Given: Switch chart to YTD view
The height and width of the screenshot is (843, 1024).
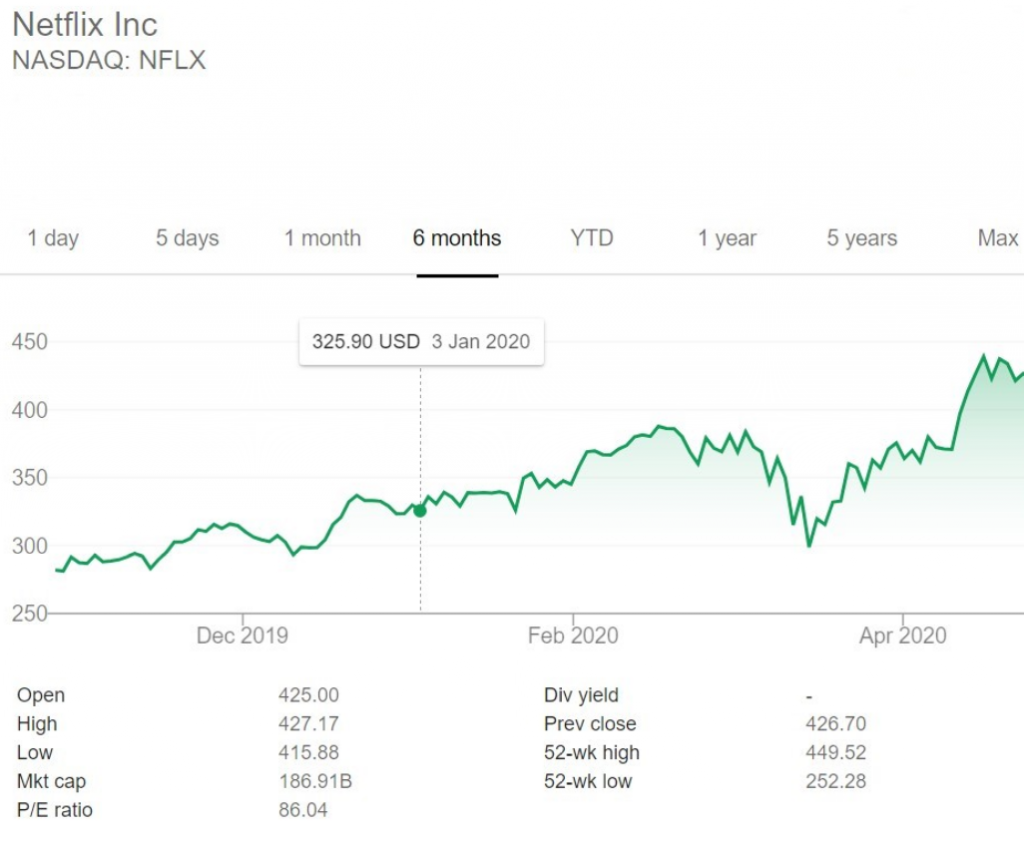Looking at the screenshot, I should 592,238.
